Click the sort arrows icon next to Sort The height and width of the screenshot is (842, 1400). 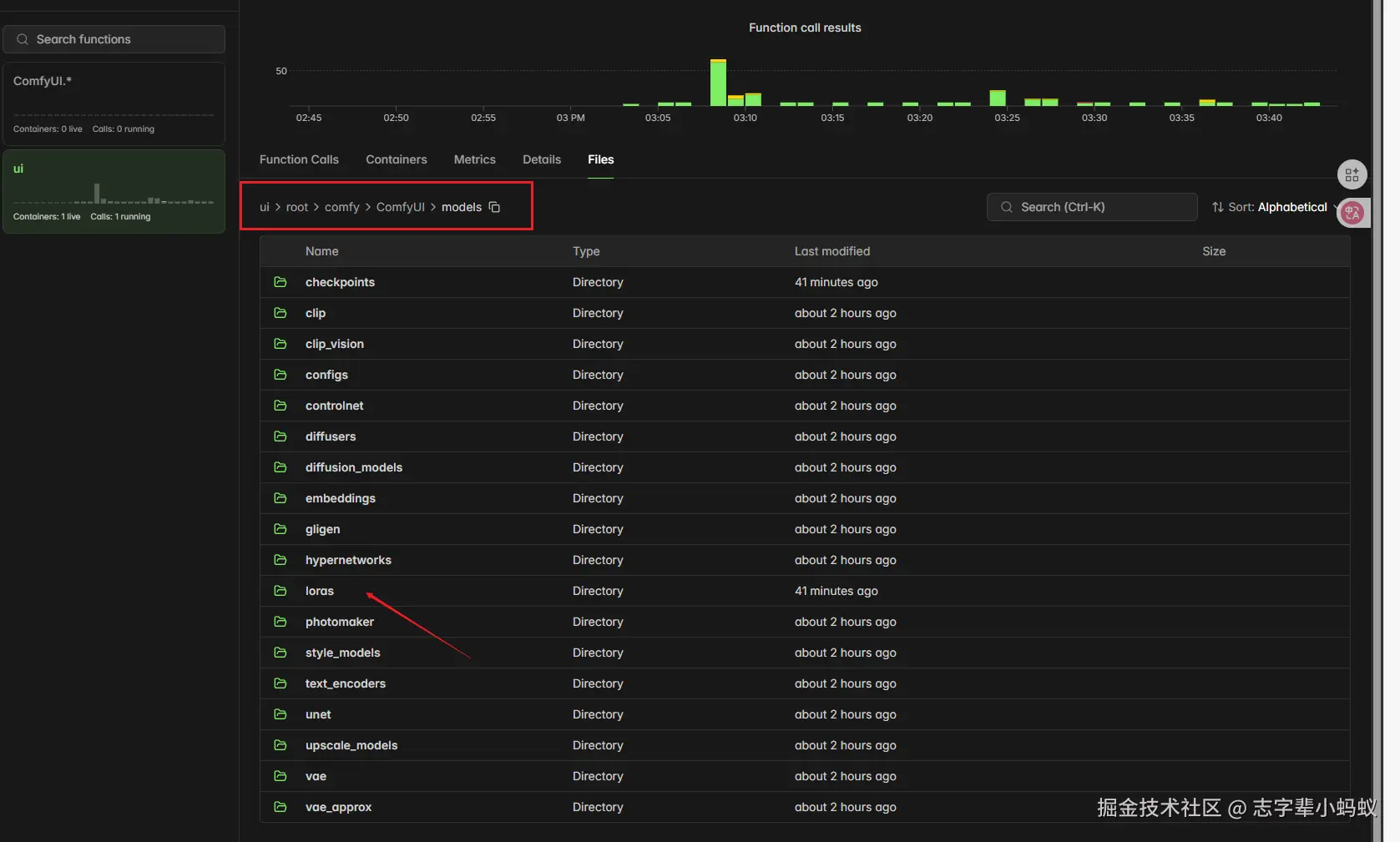click(x=1218, y=207)
